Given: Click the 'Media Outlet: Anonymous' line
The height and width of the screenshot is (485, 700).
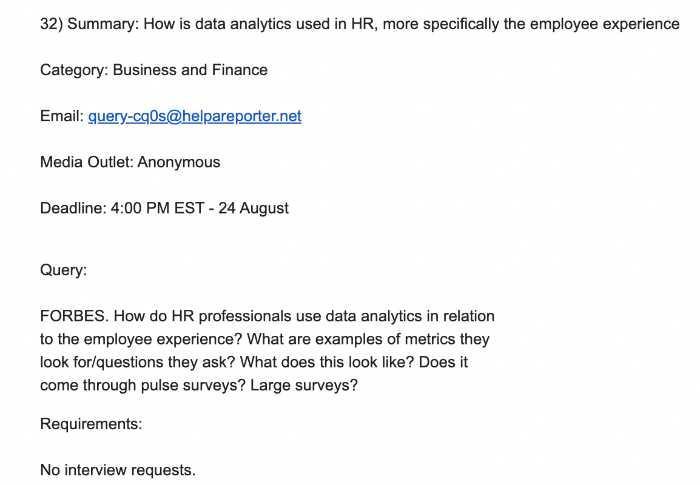Looking at the screenshot, I should 130,162.
